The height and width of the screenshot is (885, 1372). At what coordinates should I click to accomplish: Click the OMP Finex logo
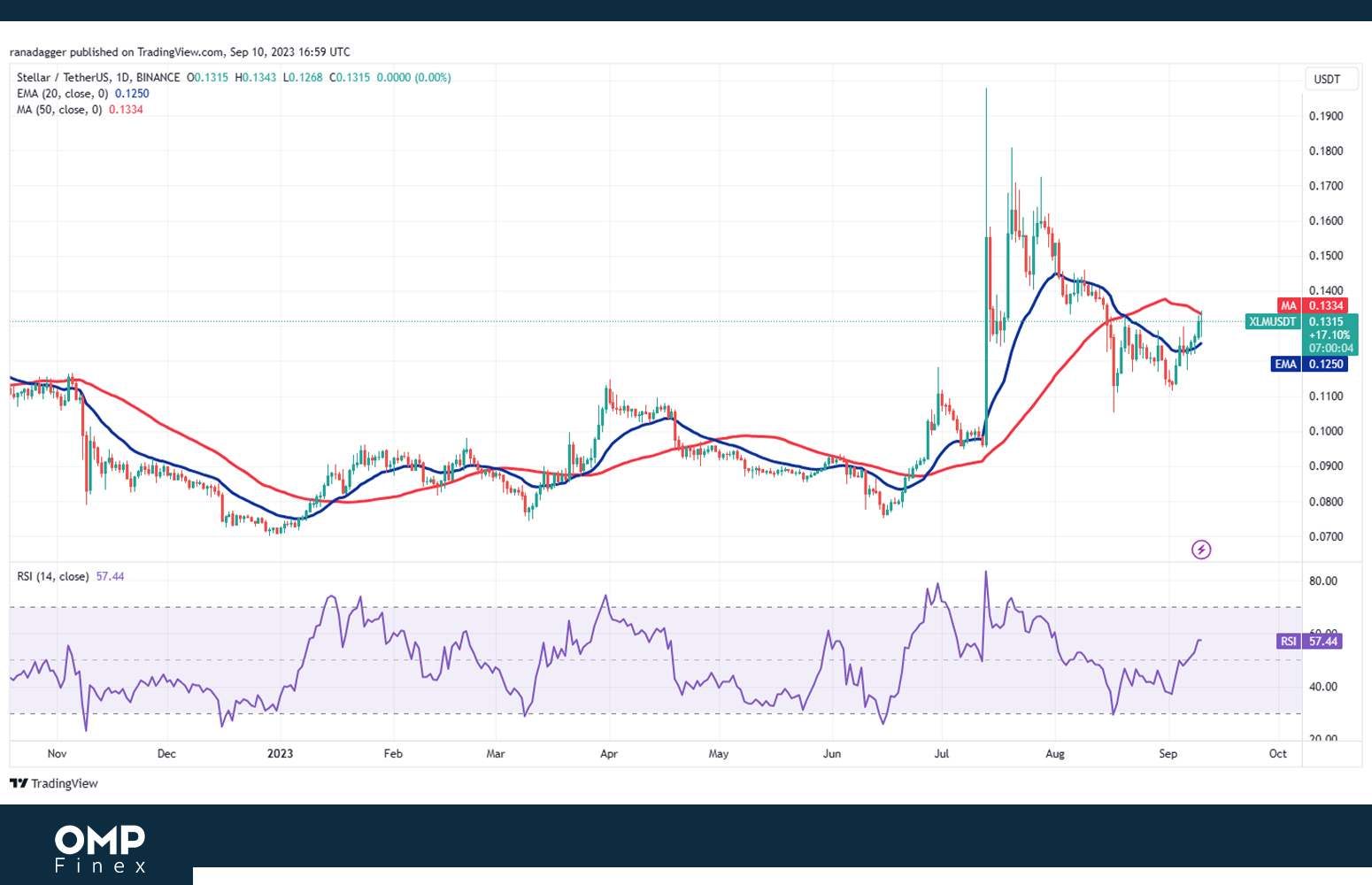[x=99, y=849]
